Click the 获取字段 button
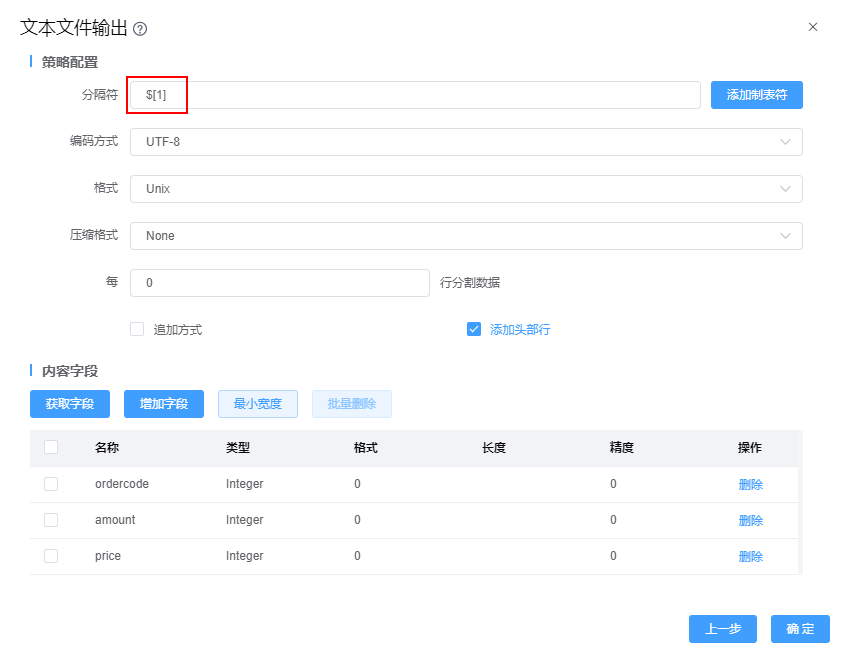841x655 pixels. [x=70, y=404]
